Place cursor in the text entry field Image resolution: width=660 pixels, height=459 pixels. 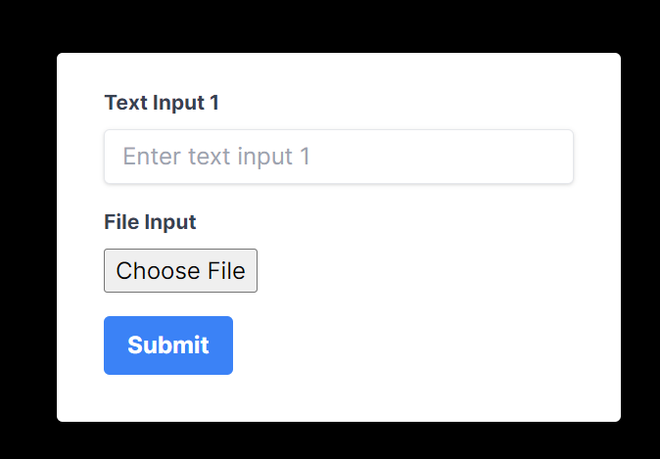click(338, 157)
